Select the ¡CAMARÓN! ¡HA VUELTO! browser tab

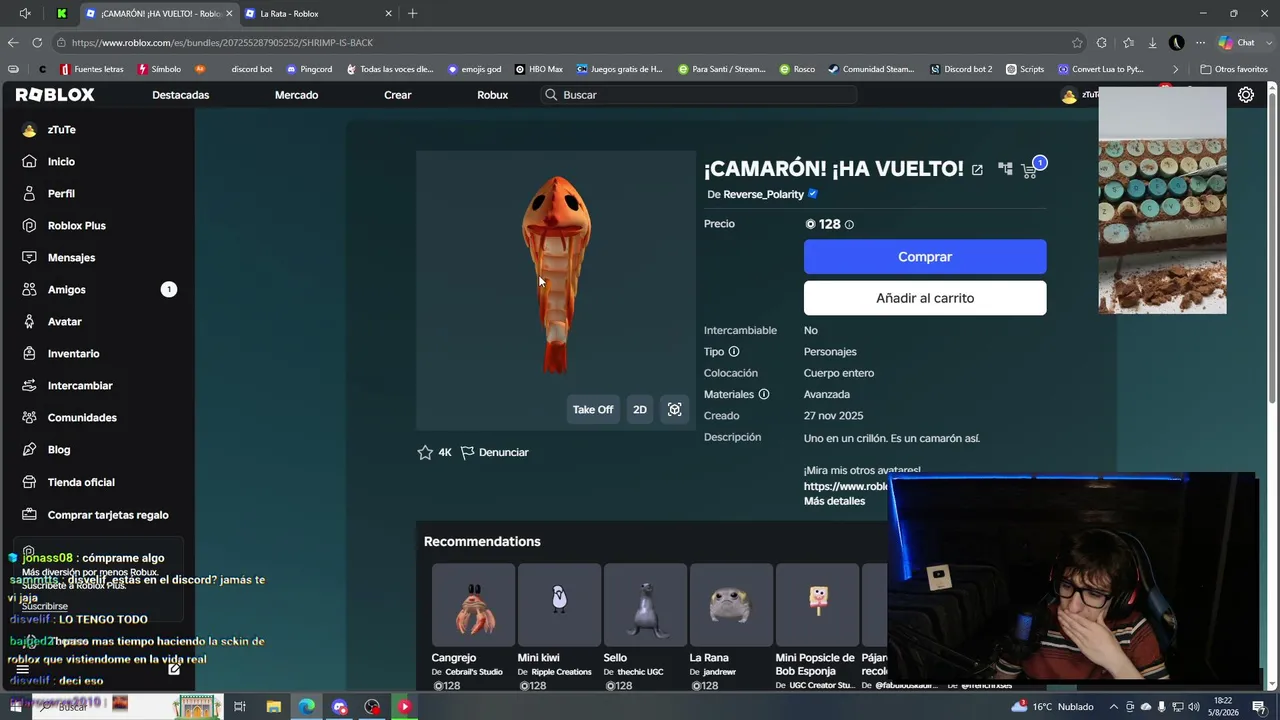click(x=158, y=14)
